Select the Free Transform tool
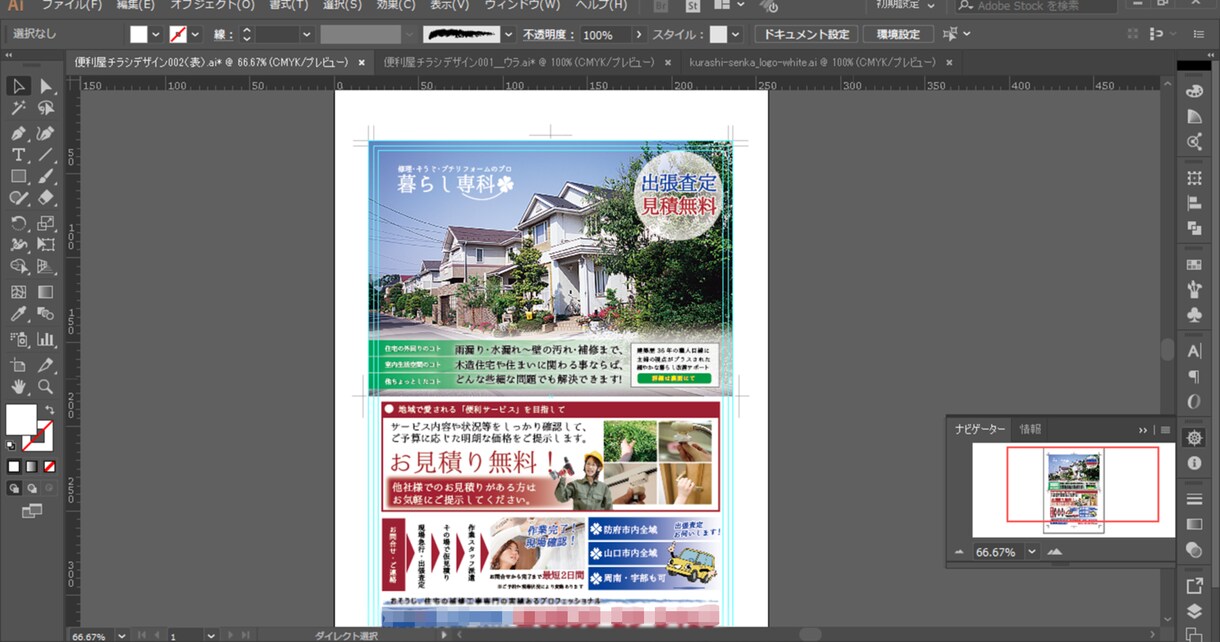The width and height of the screenshot is (1220, 642). point(45,244)
